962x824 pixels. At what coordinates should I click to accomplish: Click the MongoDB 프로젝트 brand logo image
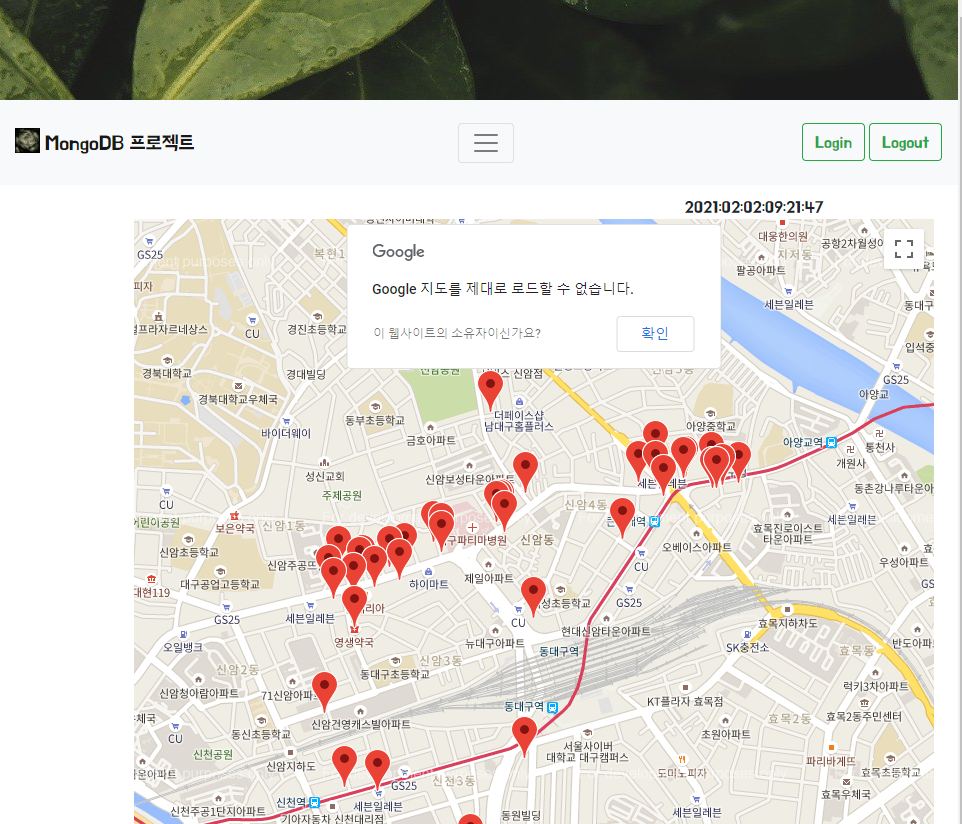[27, 141]
